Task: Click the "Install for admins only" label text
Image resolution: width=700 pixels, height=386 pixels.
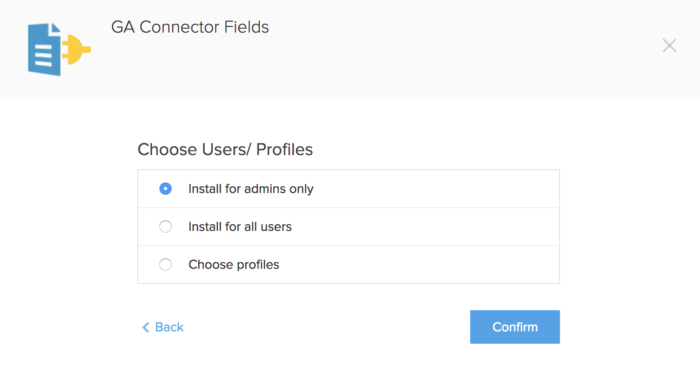Action: point(251,189)
